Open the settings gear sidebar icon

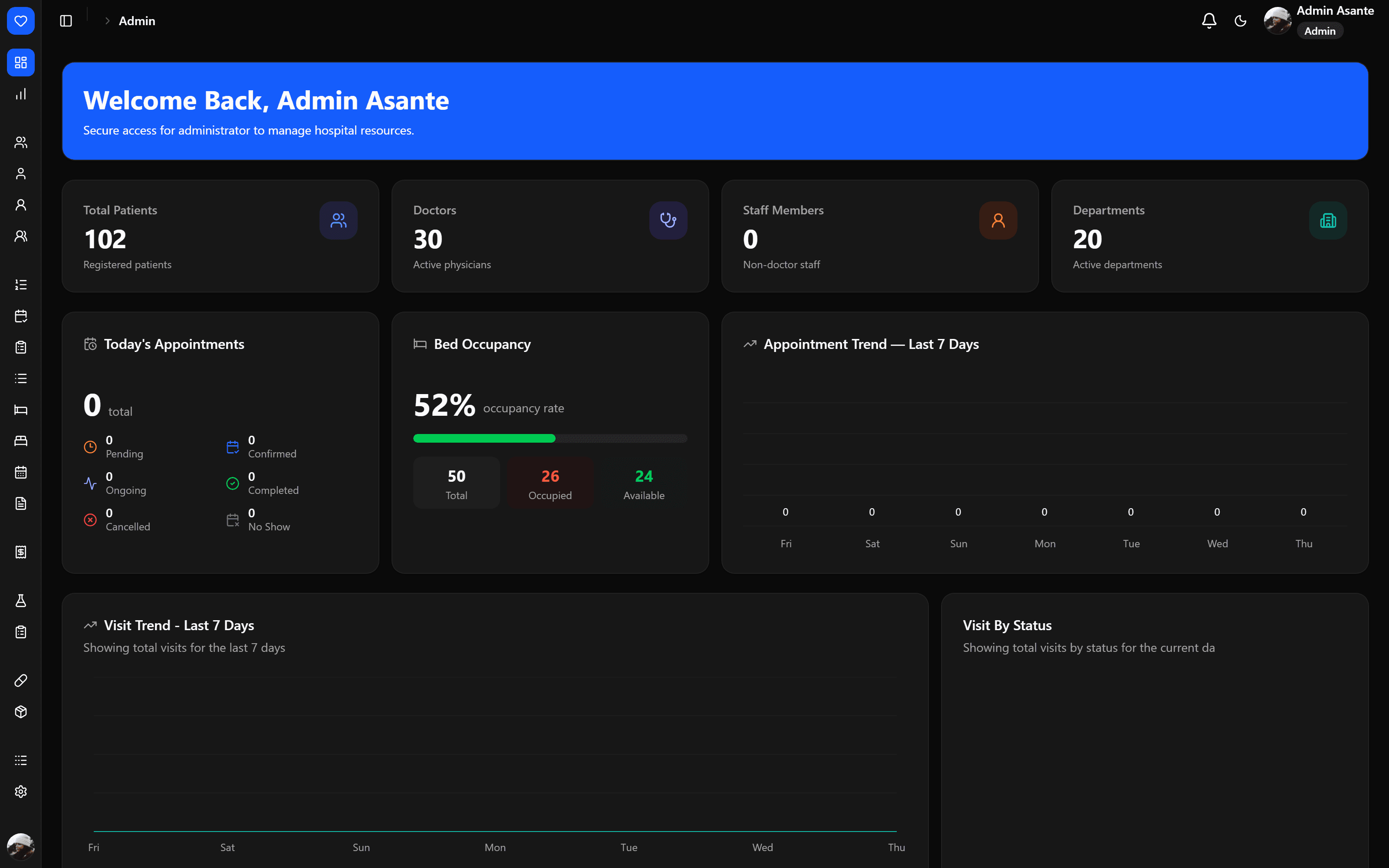[21, 792]
